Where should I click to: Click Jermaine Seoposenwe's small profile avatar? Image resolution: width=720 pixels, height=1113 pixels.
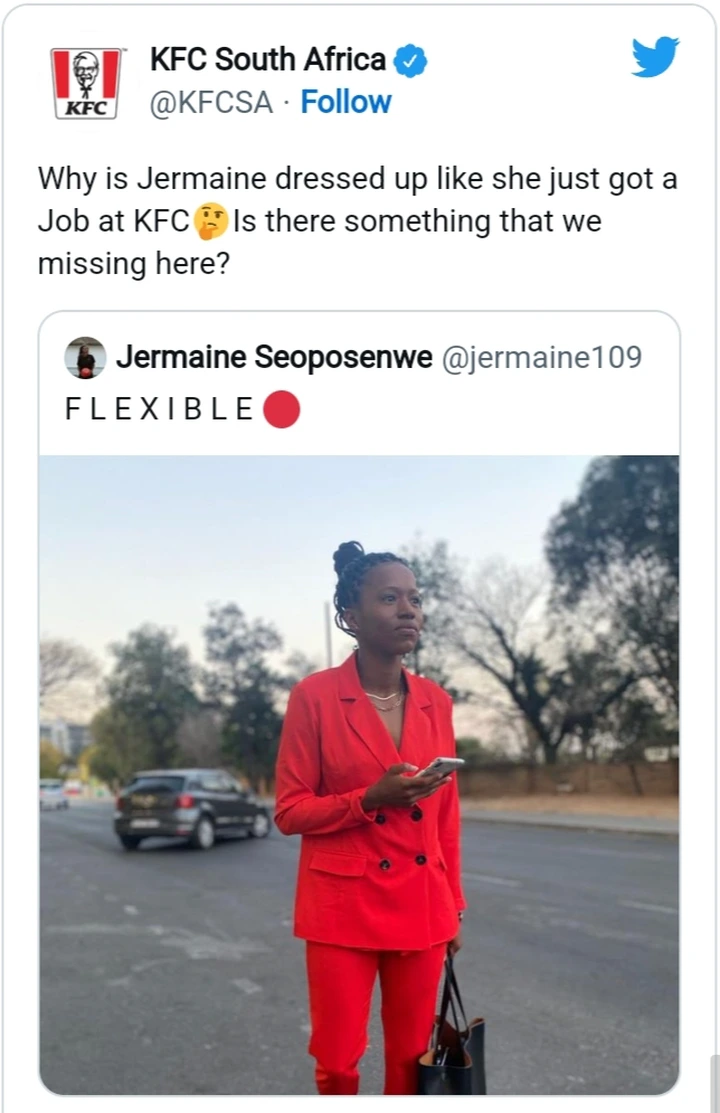tap(85, 357)
